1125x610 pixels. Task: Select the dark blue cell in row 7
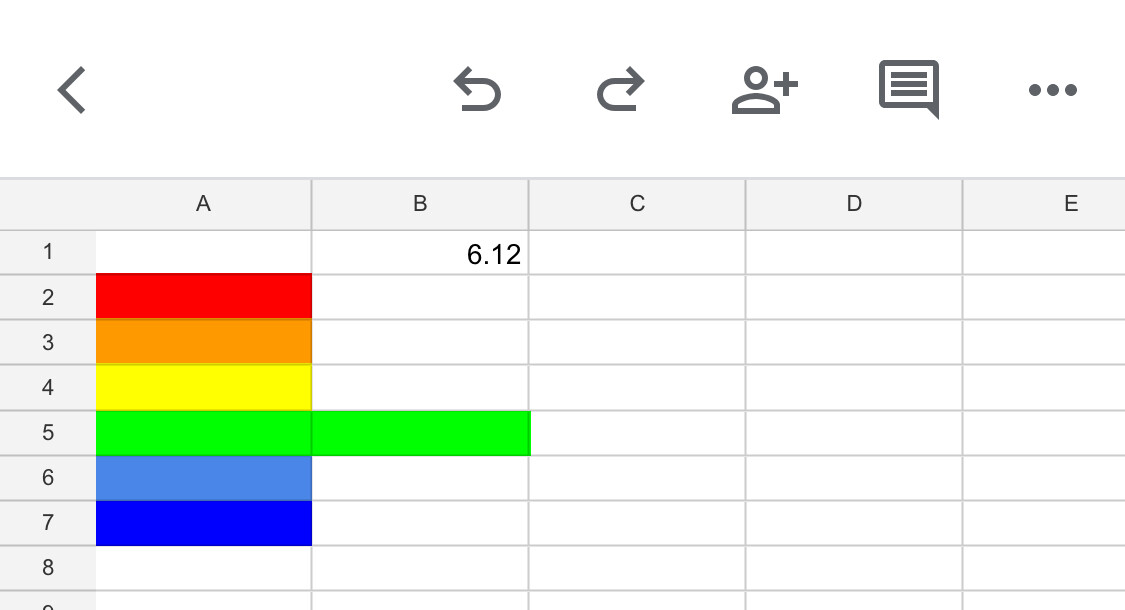click(x=204, y=523)
